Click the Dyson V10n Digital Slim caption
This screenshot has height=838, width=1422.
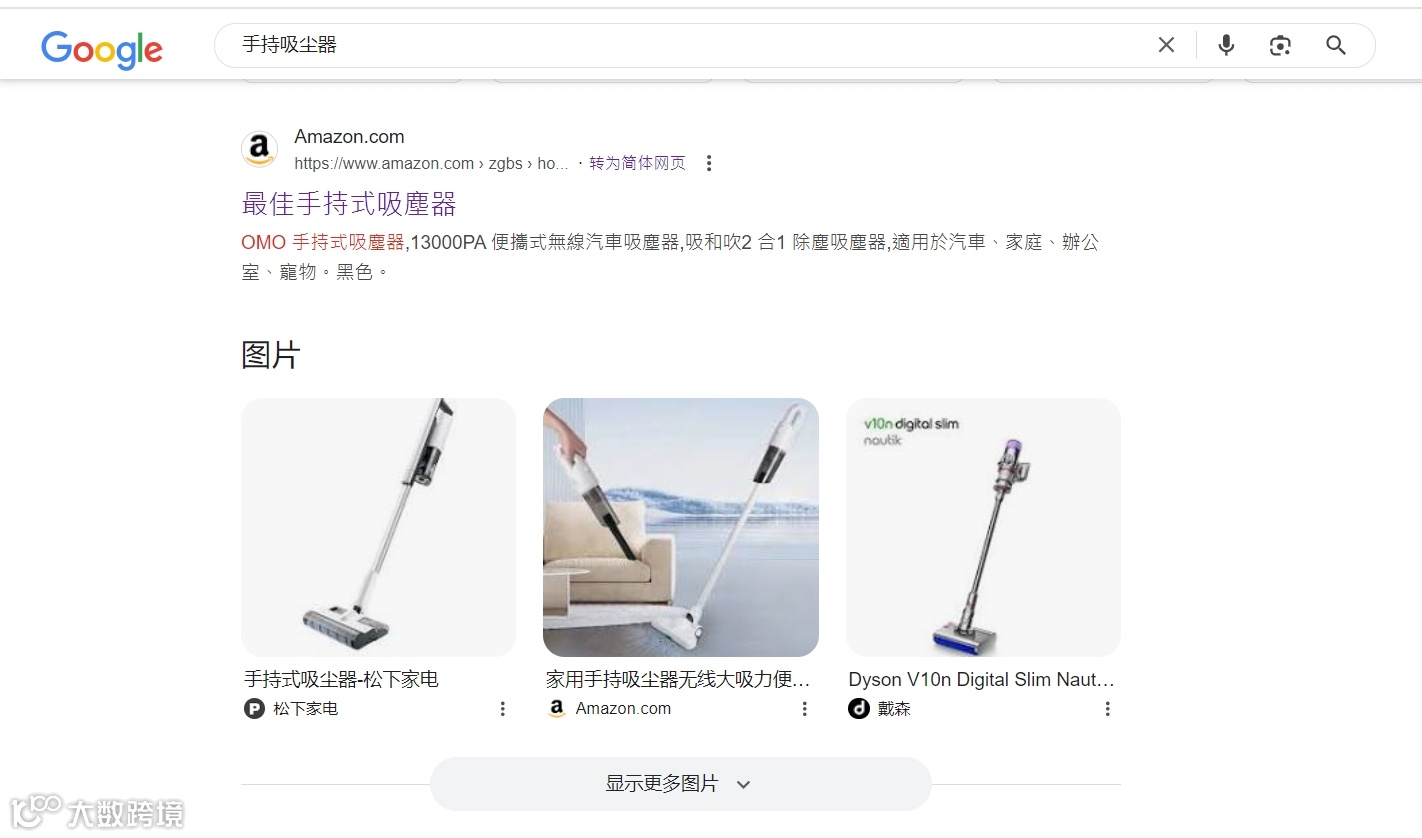981,680
